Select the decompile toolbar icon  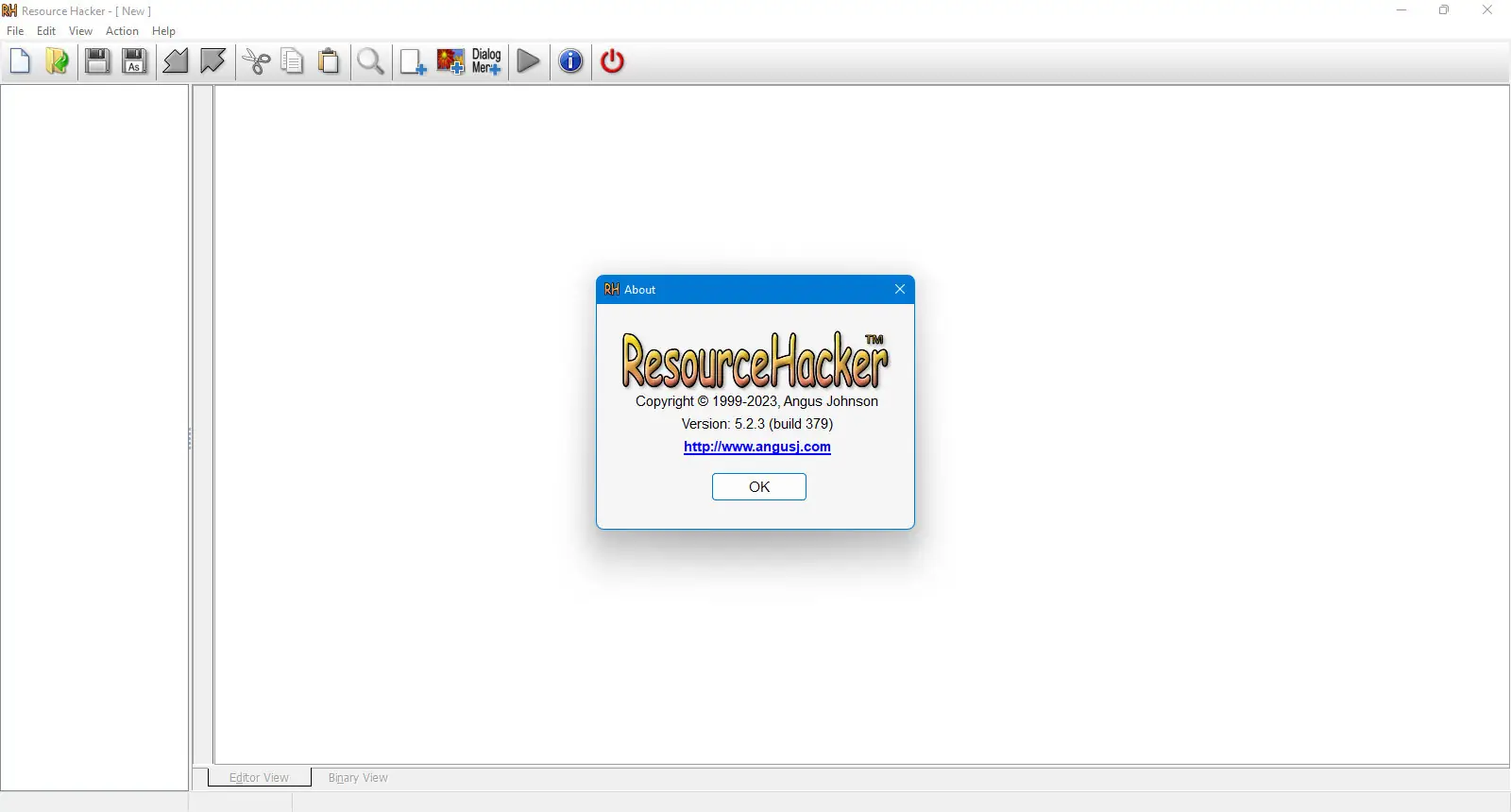tap(213, 61)
